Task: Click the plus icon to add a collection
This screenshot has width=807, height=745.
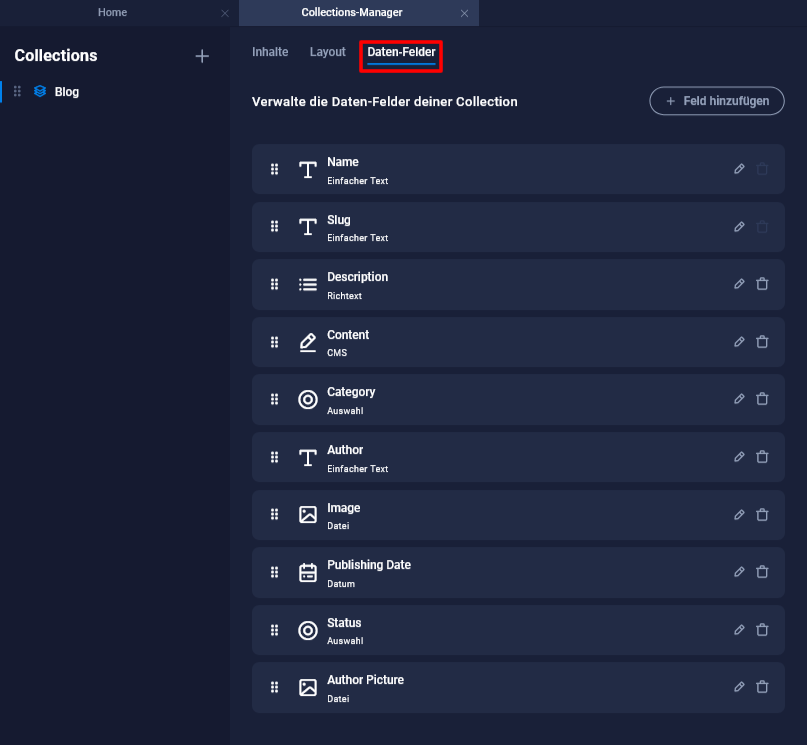Action: click(x=202, y=56)
